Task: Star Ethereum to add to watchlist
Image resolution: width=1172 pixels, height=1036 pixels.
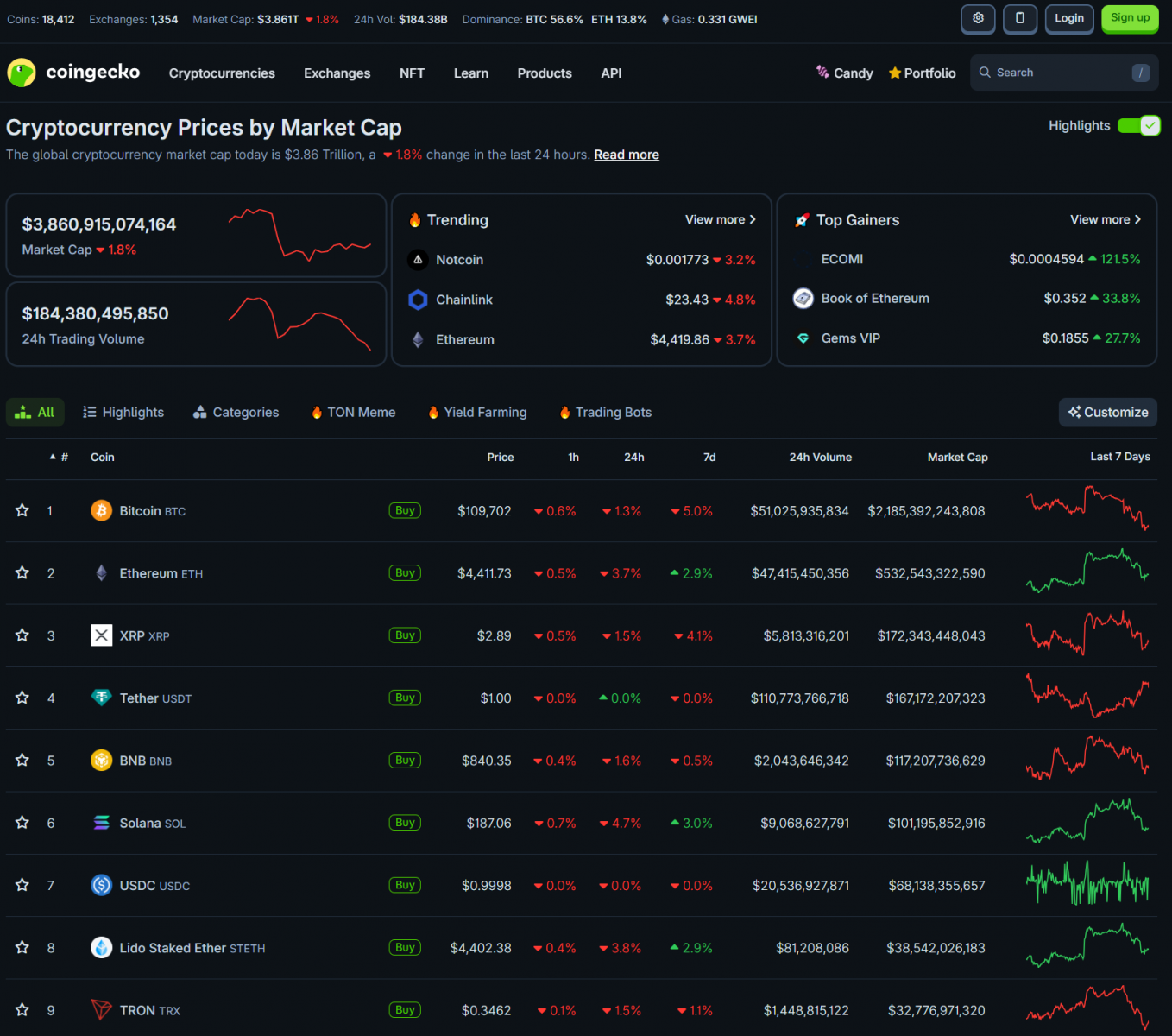Action: pos(22,573)
